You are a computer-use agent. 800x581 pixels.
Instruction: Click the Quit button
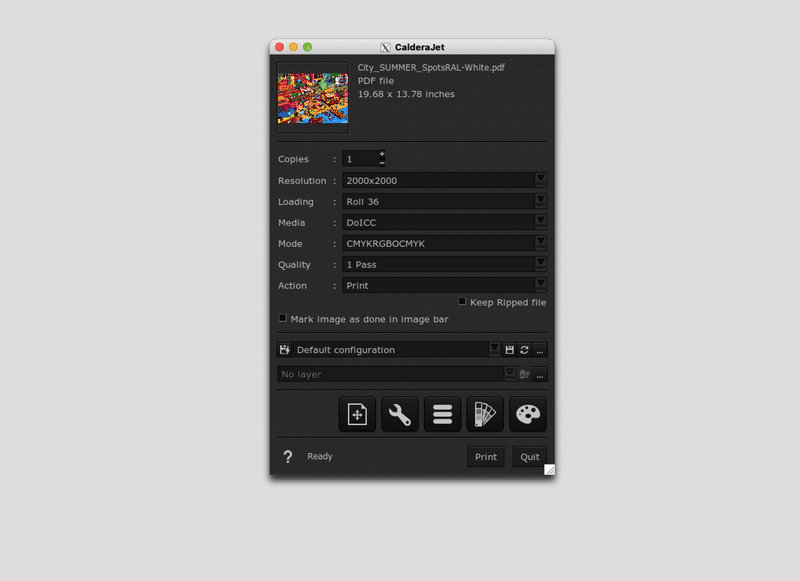pyautogui.click(x=529, y=457)
